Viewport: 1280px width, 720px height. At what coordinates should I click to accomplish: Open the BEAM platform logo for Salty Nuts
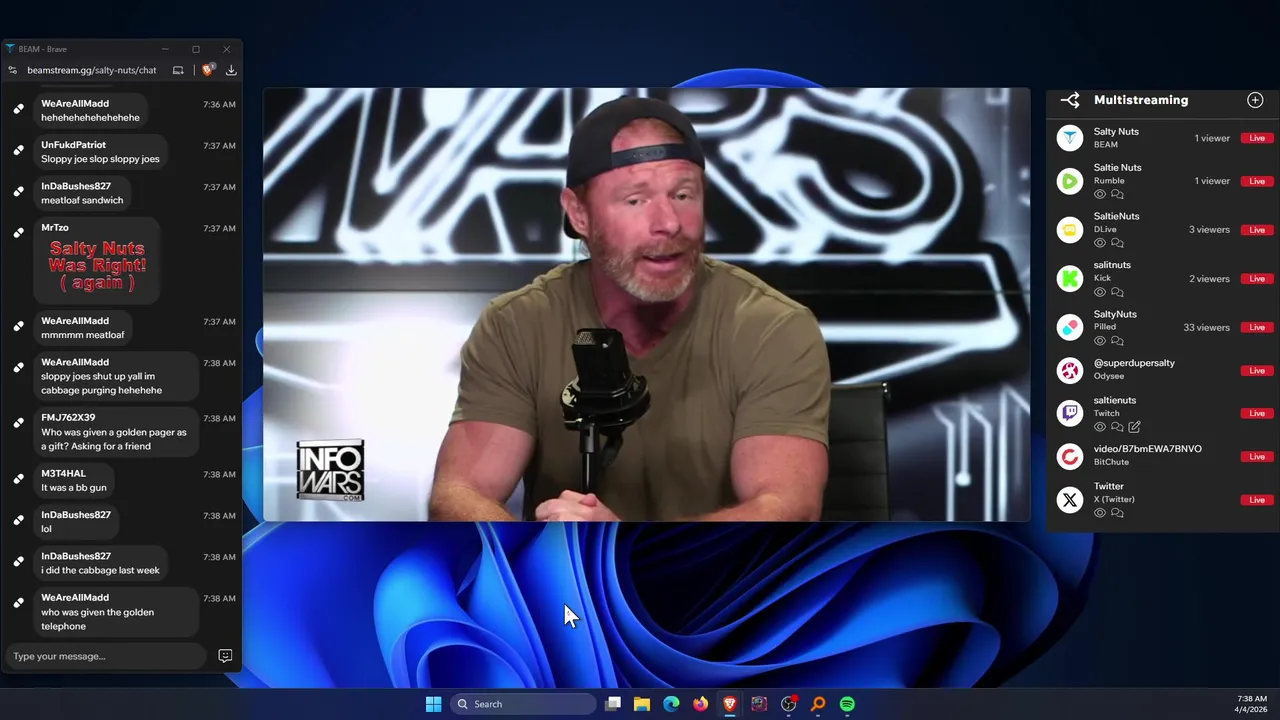tap(1070, 138)
